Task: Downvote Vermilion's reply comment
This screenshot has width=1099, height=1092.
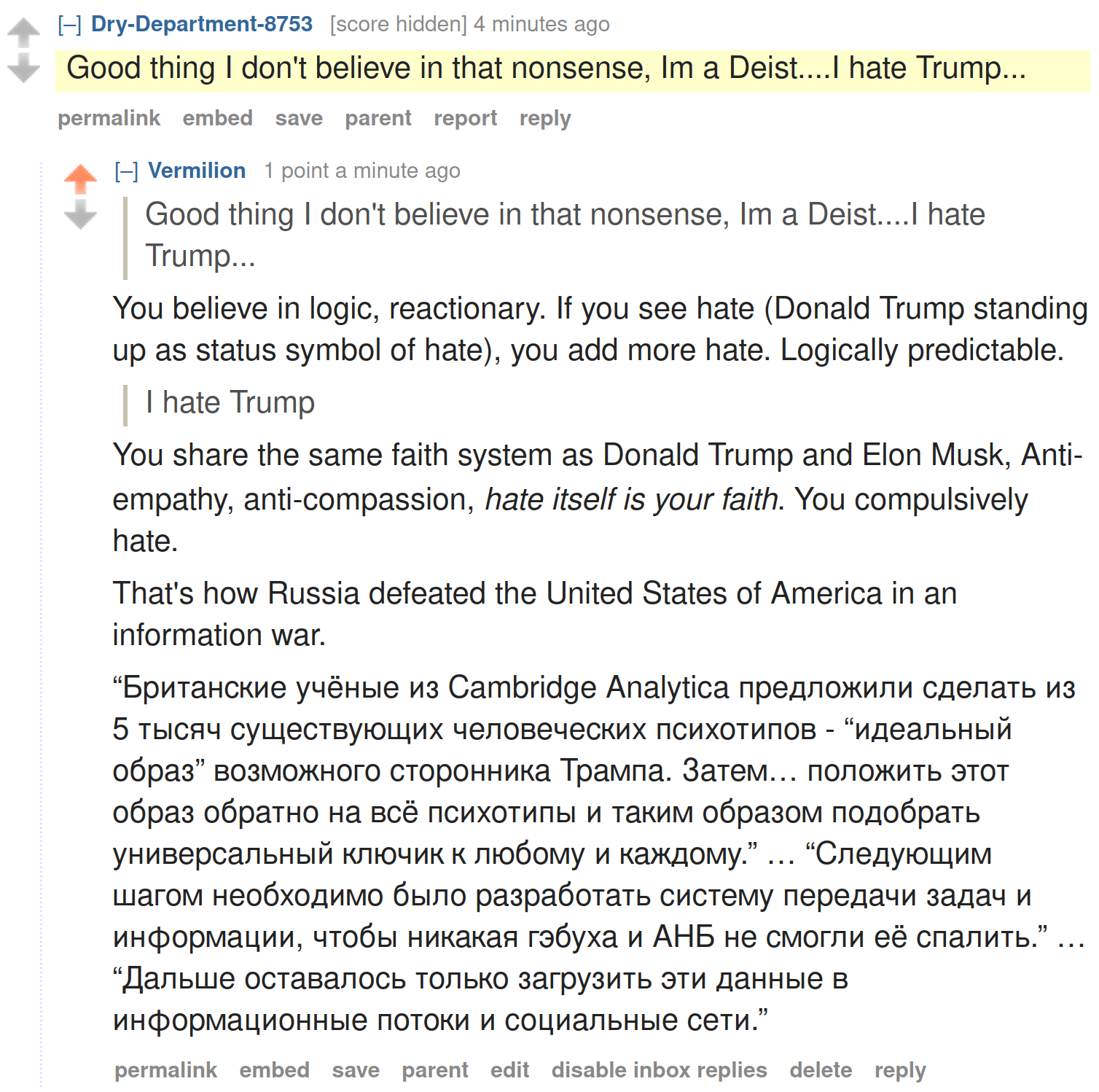Action: (80, 214)
